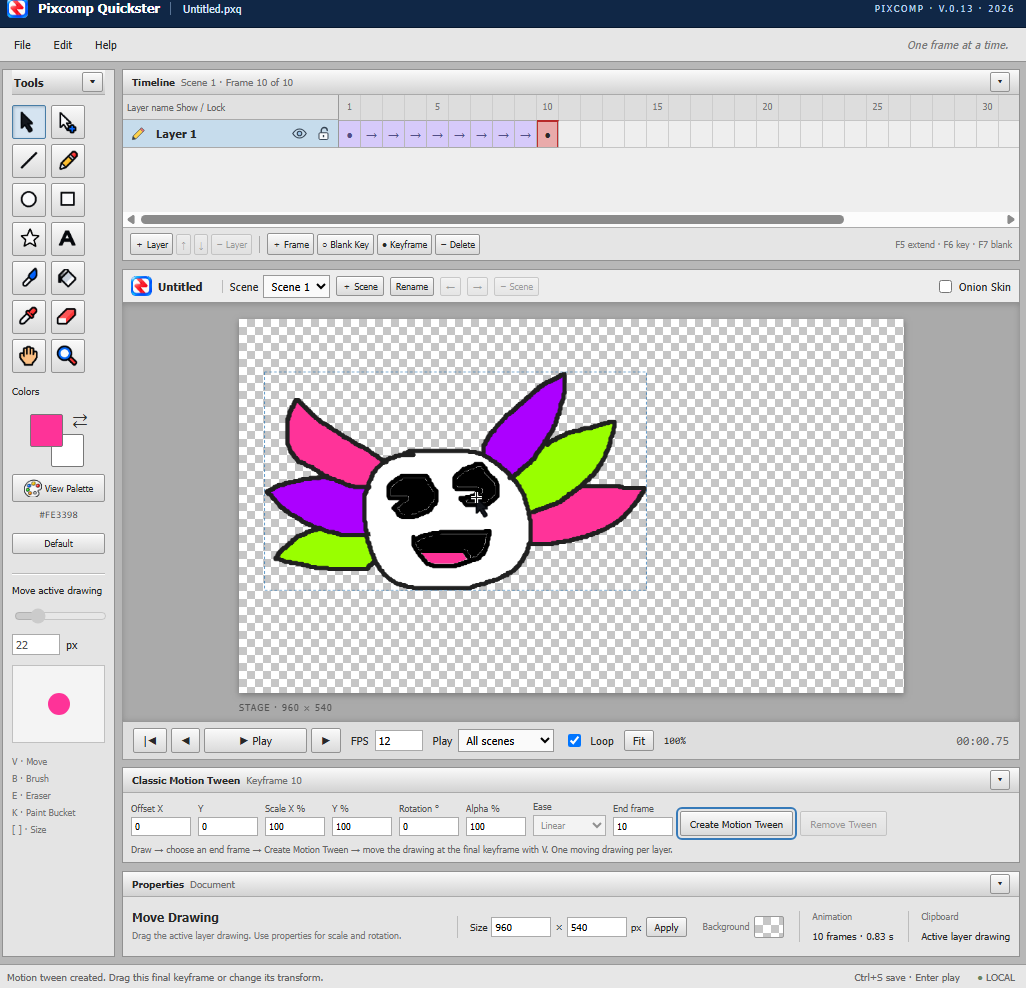Click the white background color swatch
This screenshot has width=1026, height=988.
pyautogui.click(x=71, y=453)
